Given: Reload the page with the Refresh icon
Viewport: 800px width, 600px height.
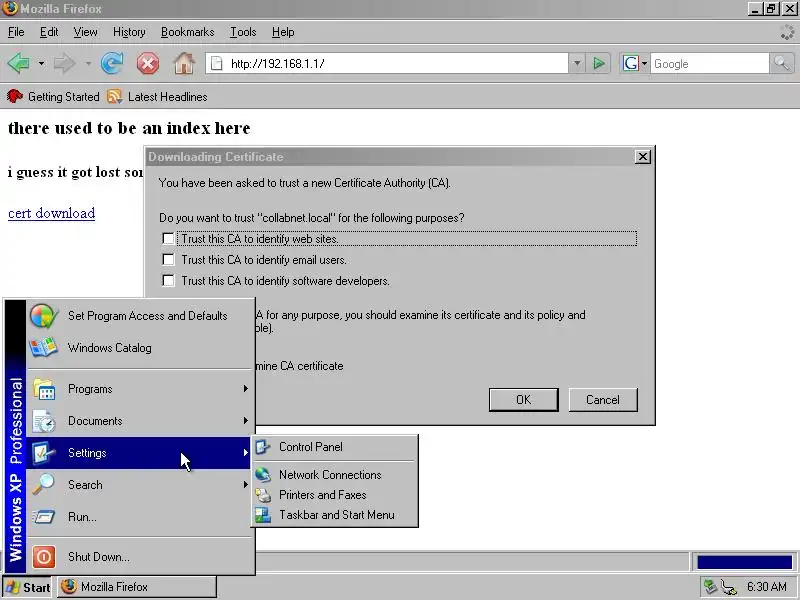Looking at the screenshot, I should [112, 63].
